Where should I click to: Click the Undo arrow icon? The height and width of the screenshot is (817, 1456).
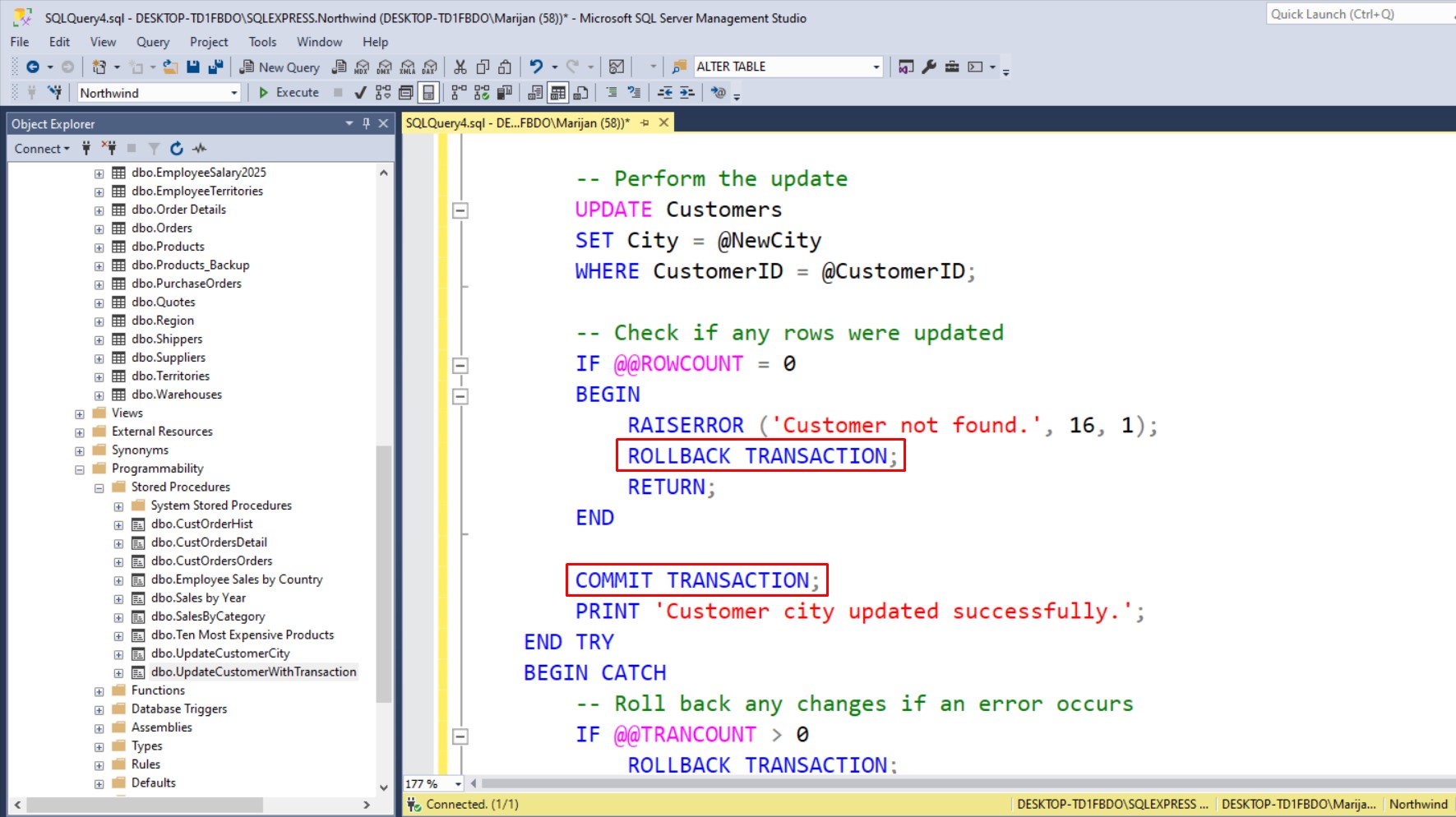tap(536, 67)
